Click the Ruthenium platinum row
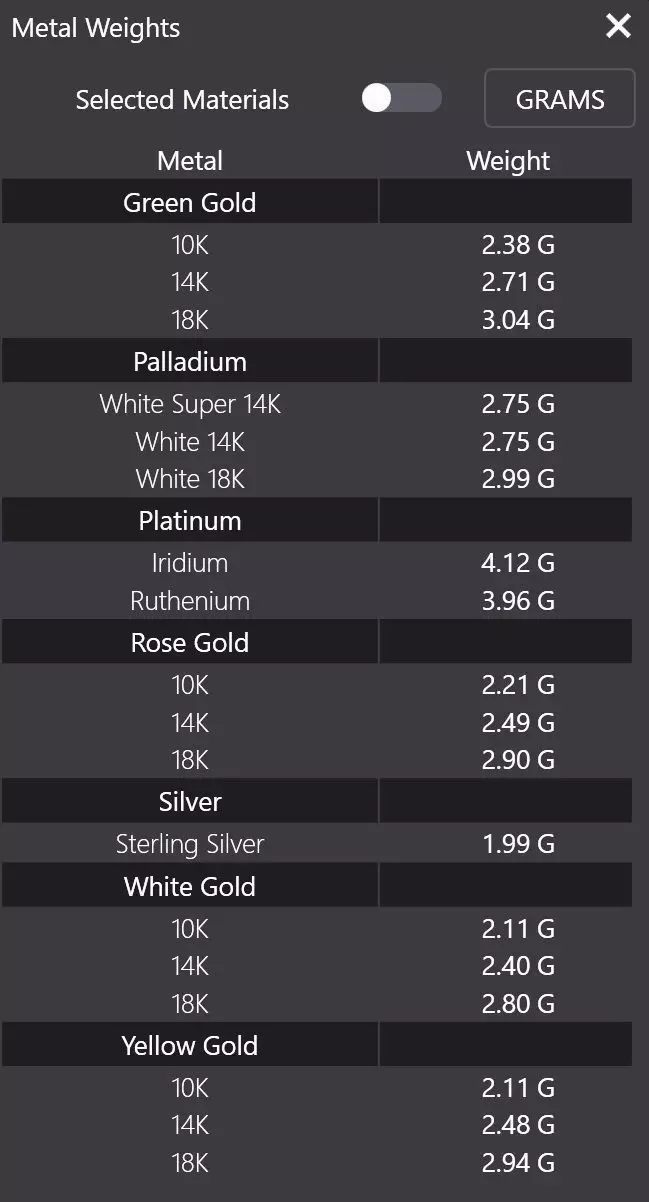This screenshot has height=1202, width=649. [x=190, y=601]
